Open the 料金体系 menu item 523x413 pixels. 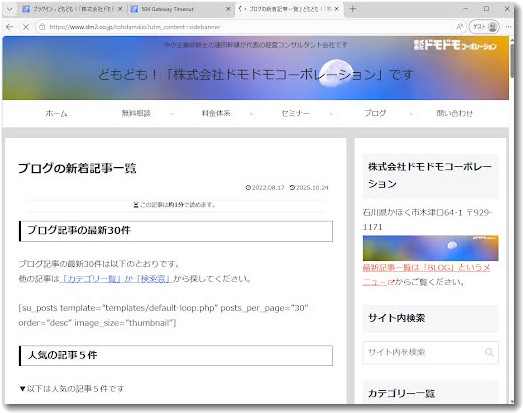pos(216,113)
